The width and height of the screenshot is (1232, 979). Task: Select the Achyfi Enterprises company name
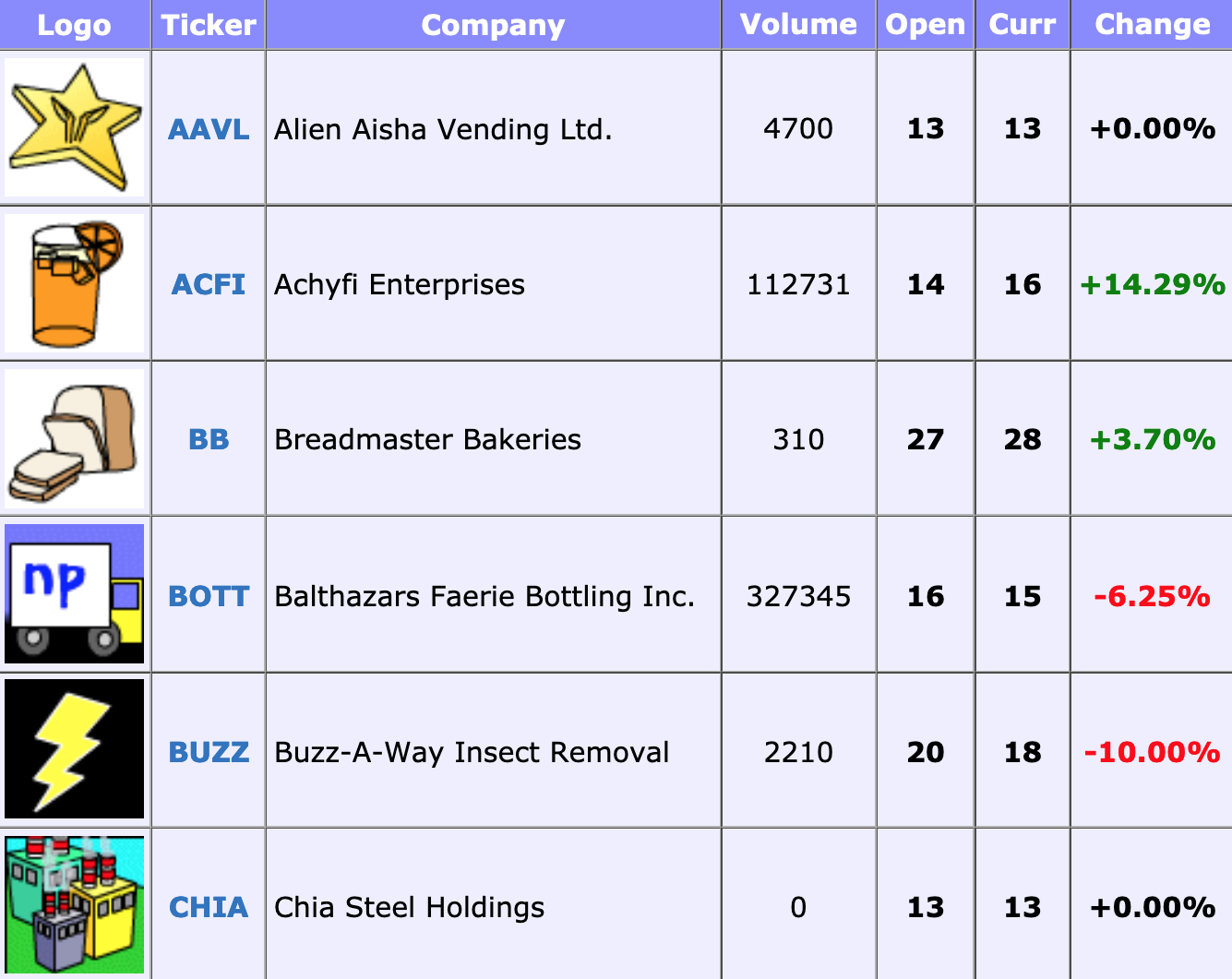(x=400, y=284)
